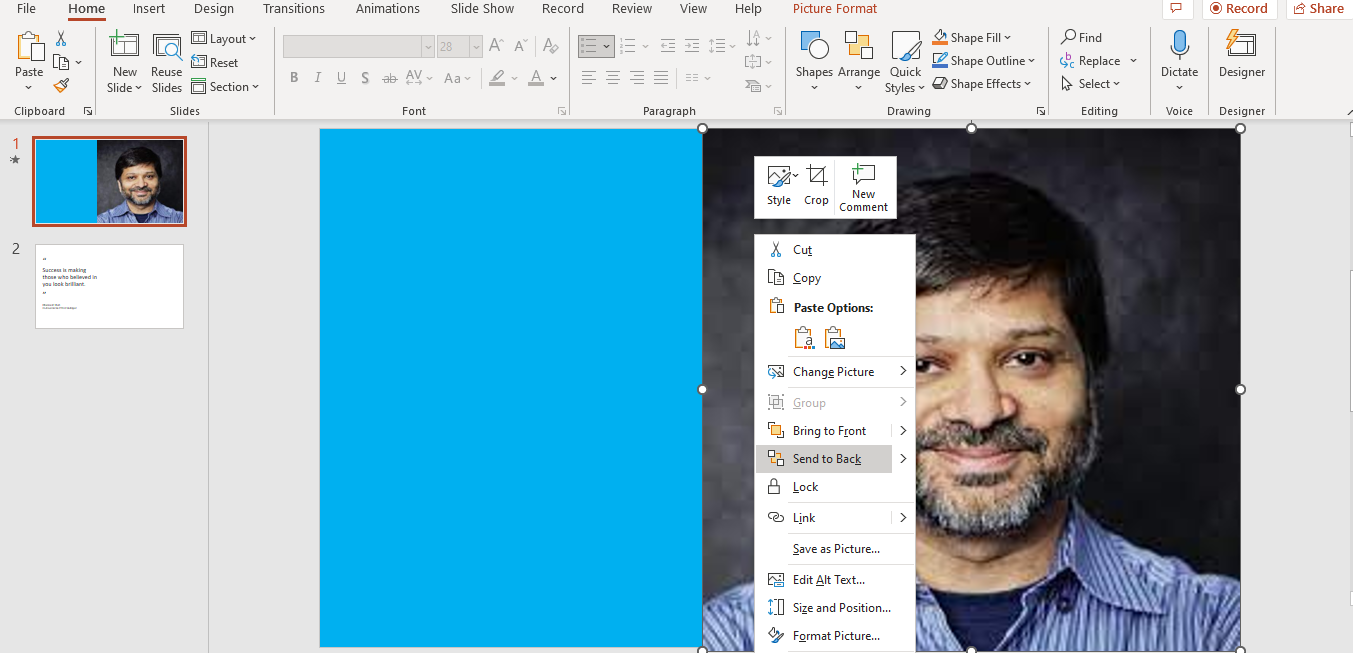Click the Format Painter brush icon

(61, 86)
